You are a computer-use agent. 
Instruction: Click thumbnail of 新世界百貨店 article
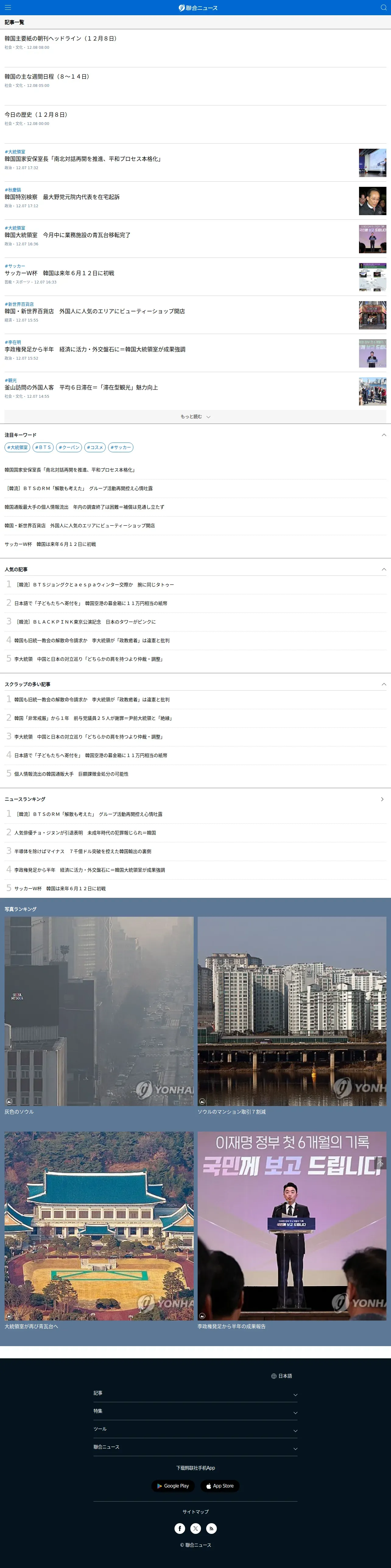point(372,315)
